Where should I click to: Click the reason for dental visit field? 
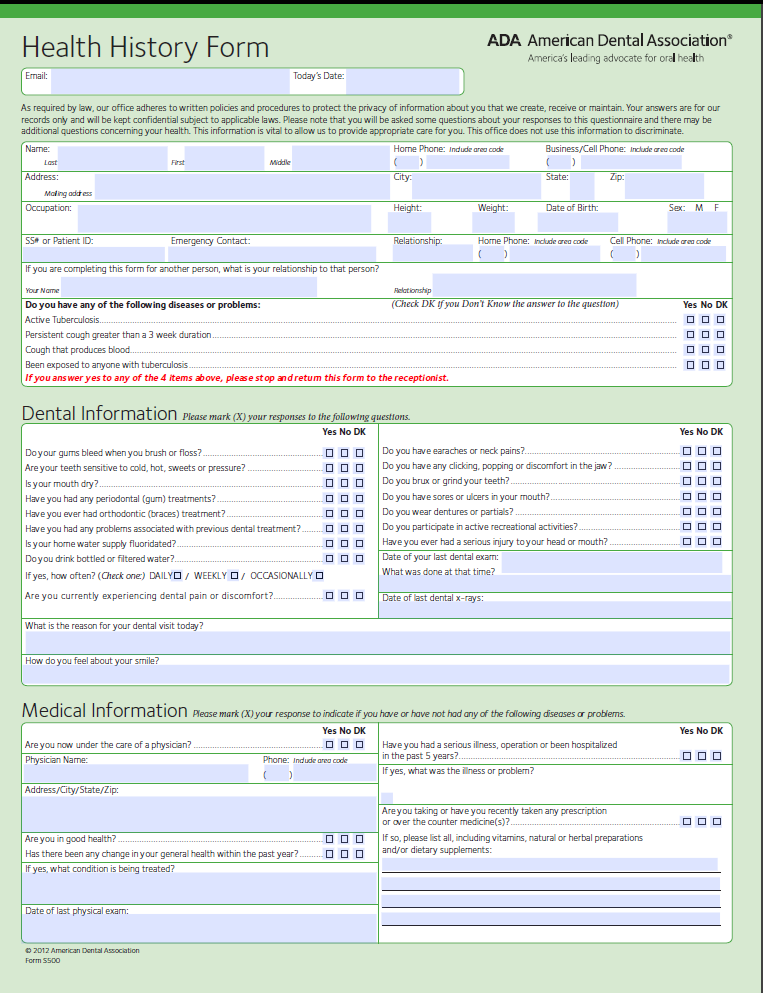point(377,642)
